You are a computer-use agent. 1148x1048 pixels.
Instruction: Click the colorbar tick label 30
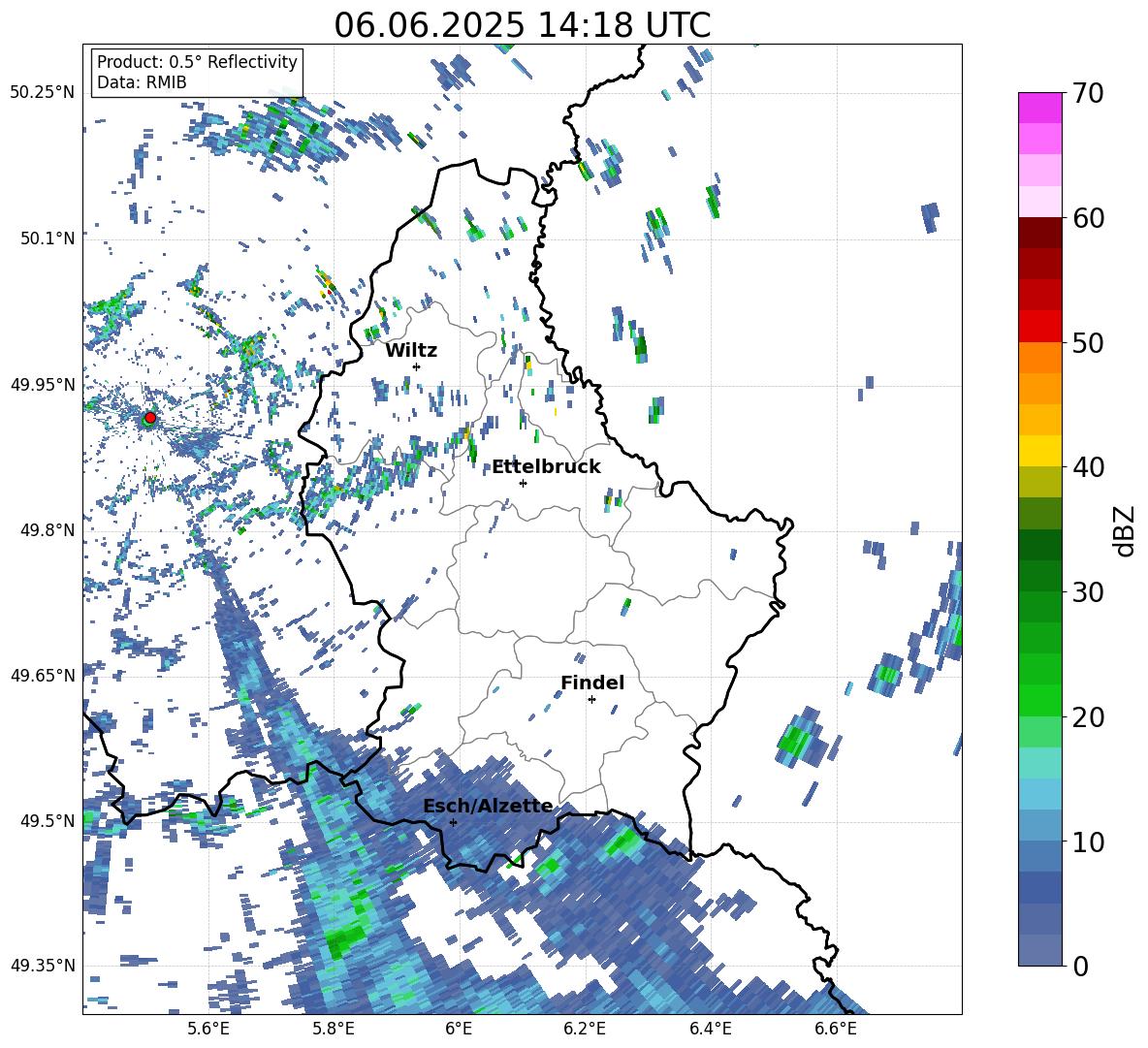point(1088,592)
